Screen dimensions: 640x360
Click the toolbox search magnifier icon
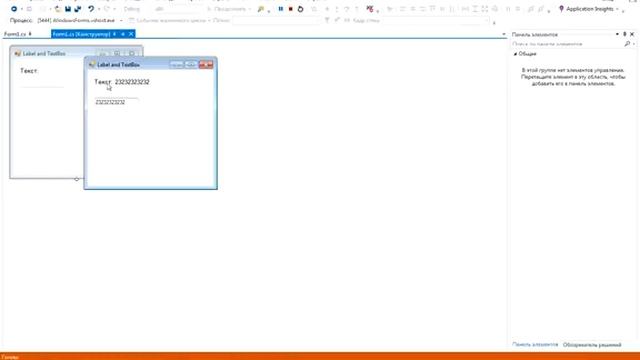(x=627, y=44)
